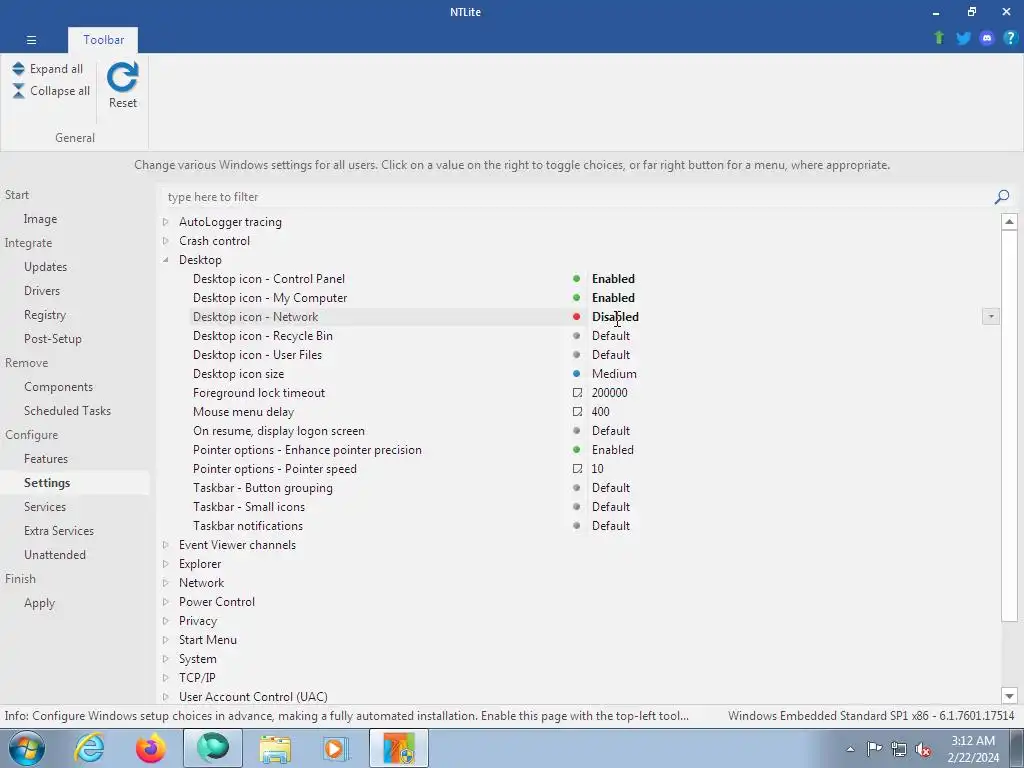
Task: Click the Collapse all icon
Action: click(18, 91)
